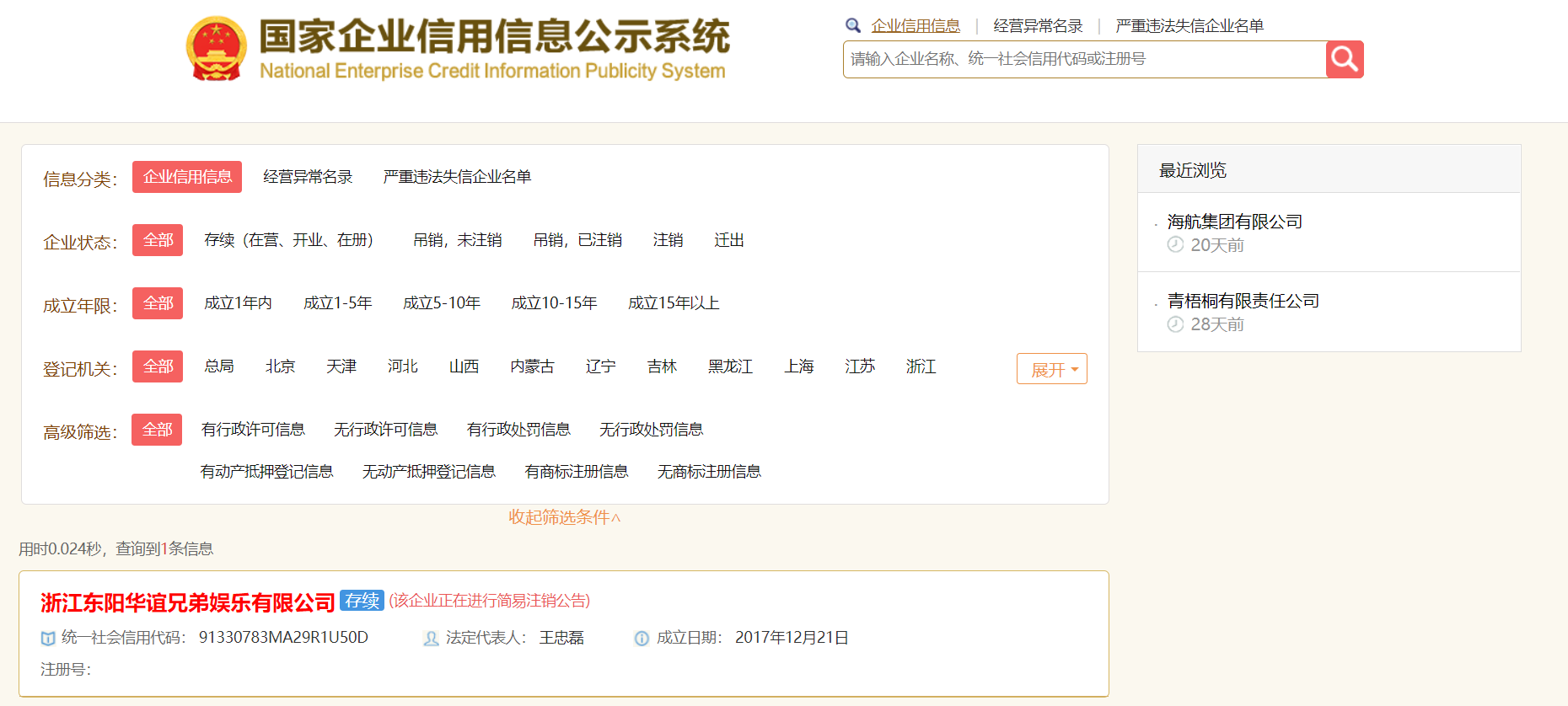Click the 成立日期 info icon
The image size is (1568, 706).
tap(642, 639)
